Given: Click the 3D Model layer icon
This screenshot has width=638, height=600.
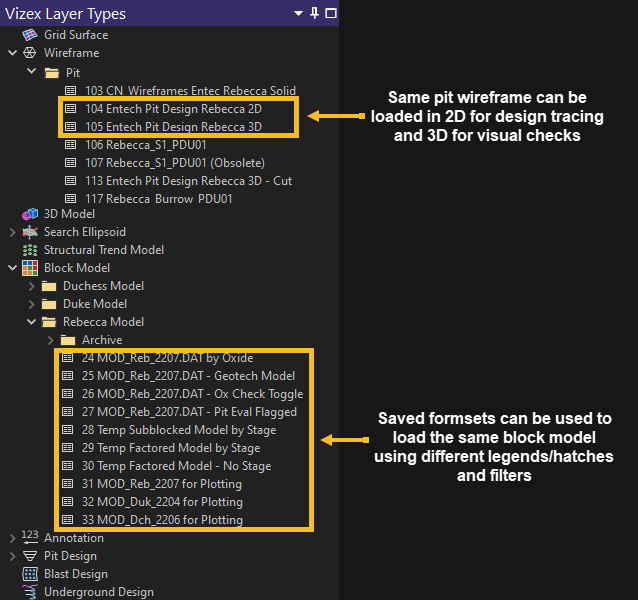Looking at the screenshot, I should pos(29,214).
